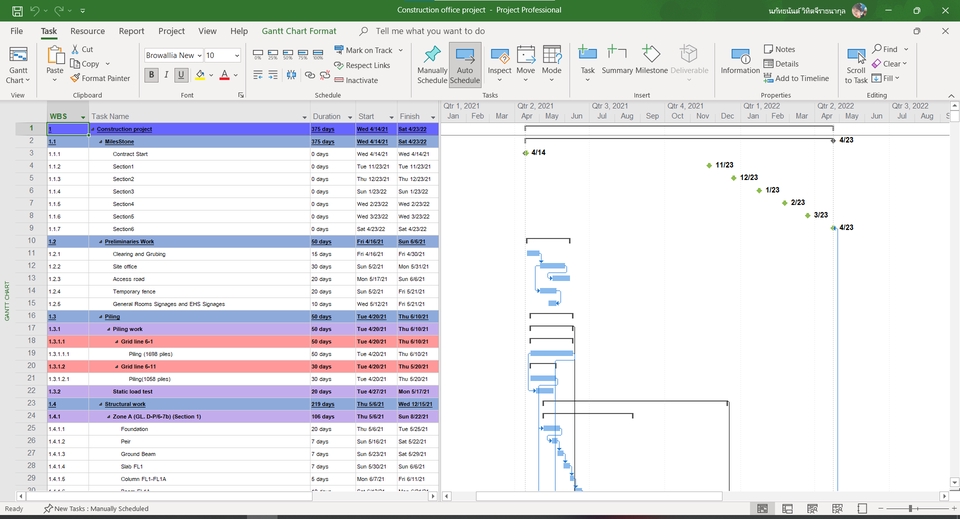
Task: Toggle Underline formatting
Action: click(x=181, y=75)
